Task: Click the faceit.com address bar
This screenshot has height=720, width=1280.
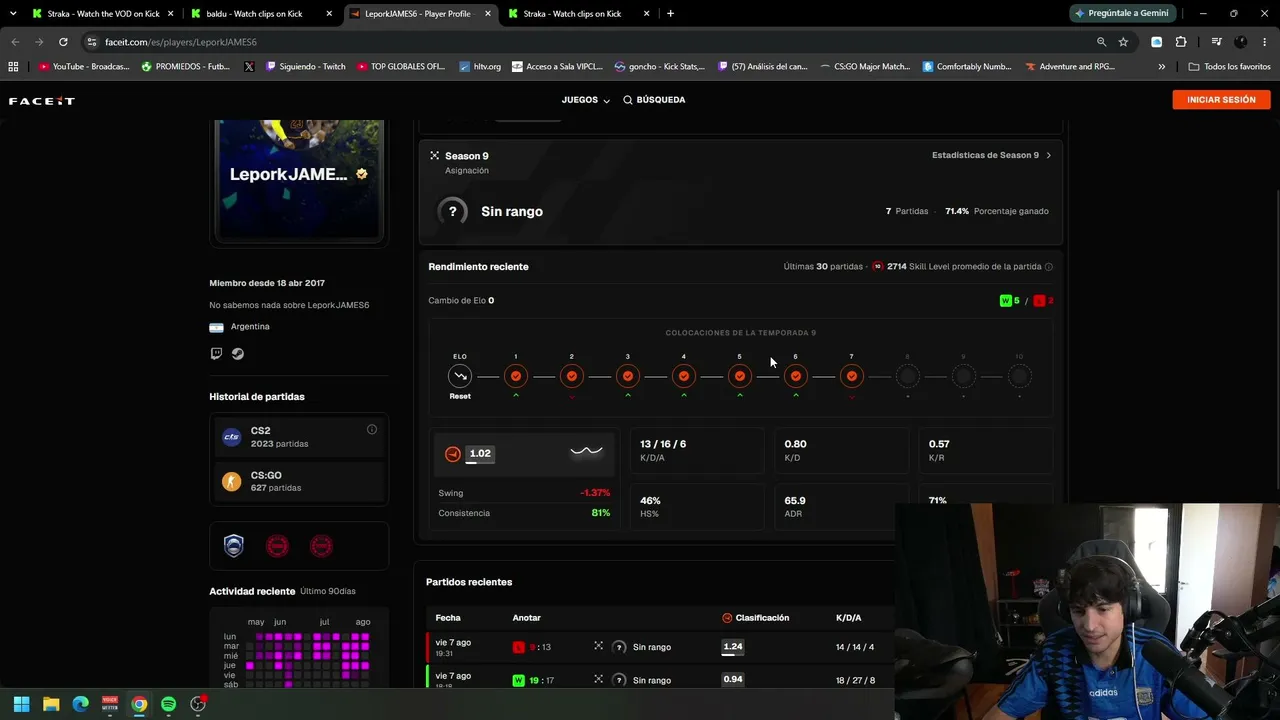Action: click(590, 42)
